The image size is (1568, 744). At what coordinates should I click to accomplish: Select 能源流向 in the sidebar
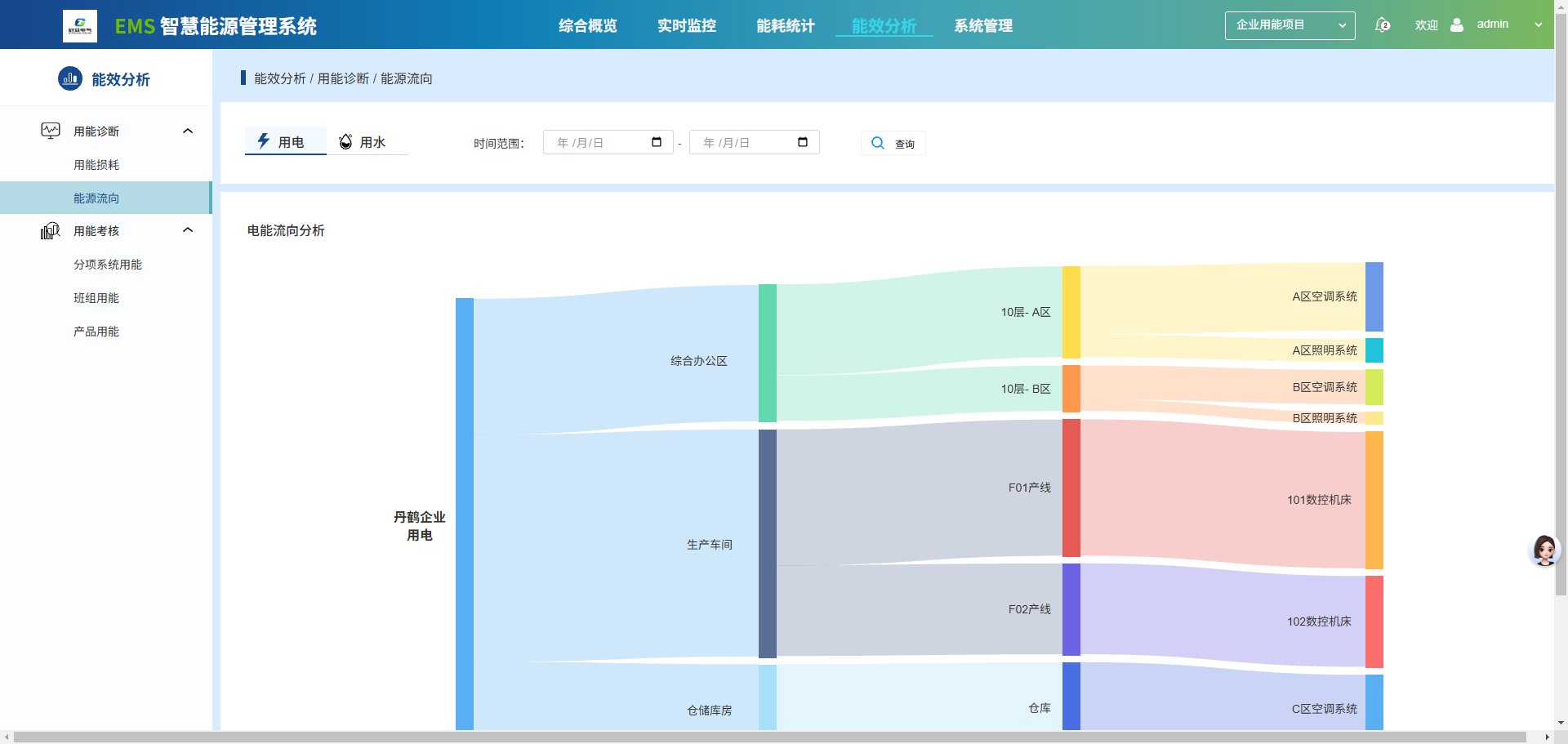pos(106,198)
